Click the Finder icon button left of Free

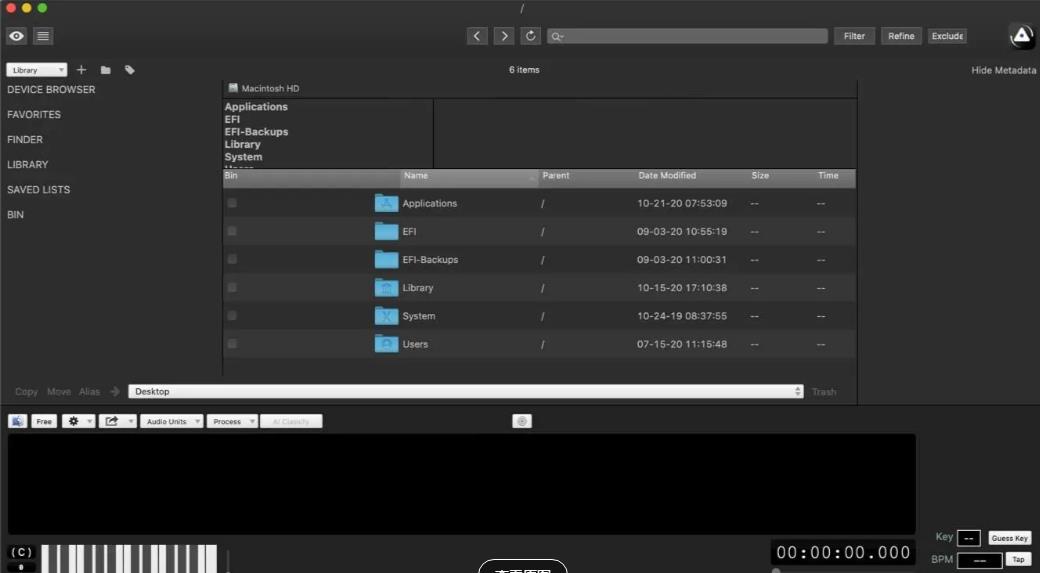17,422
